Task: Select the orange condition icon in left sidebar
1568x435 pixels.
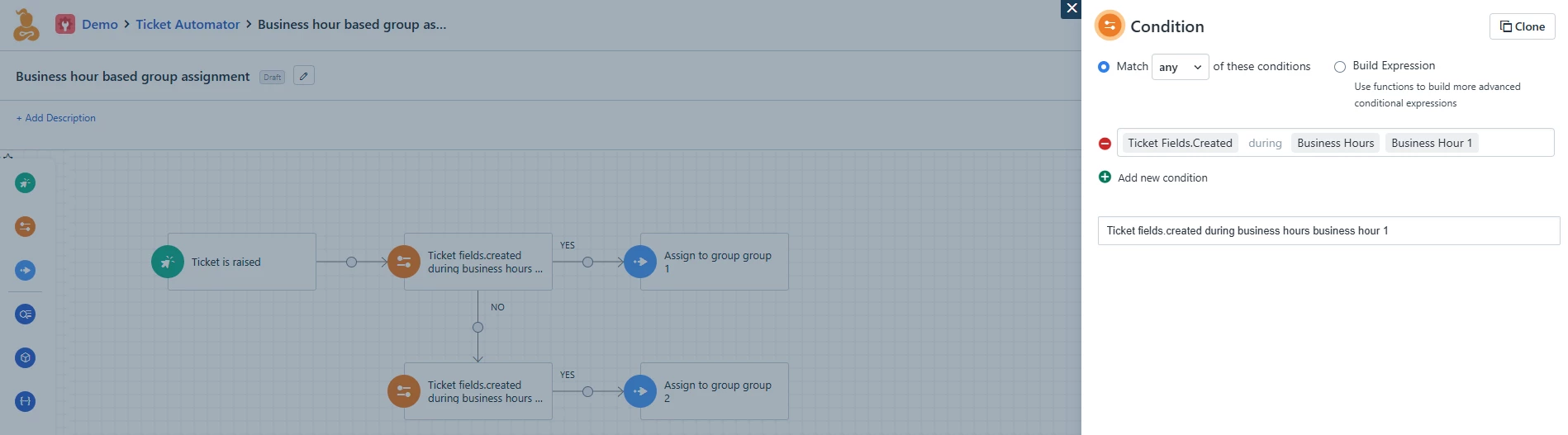Action: pos(26,226)
